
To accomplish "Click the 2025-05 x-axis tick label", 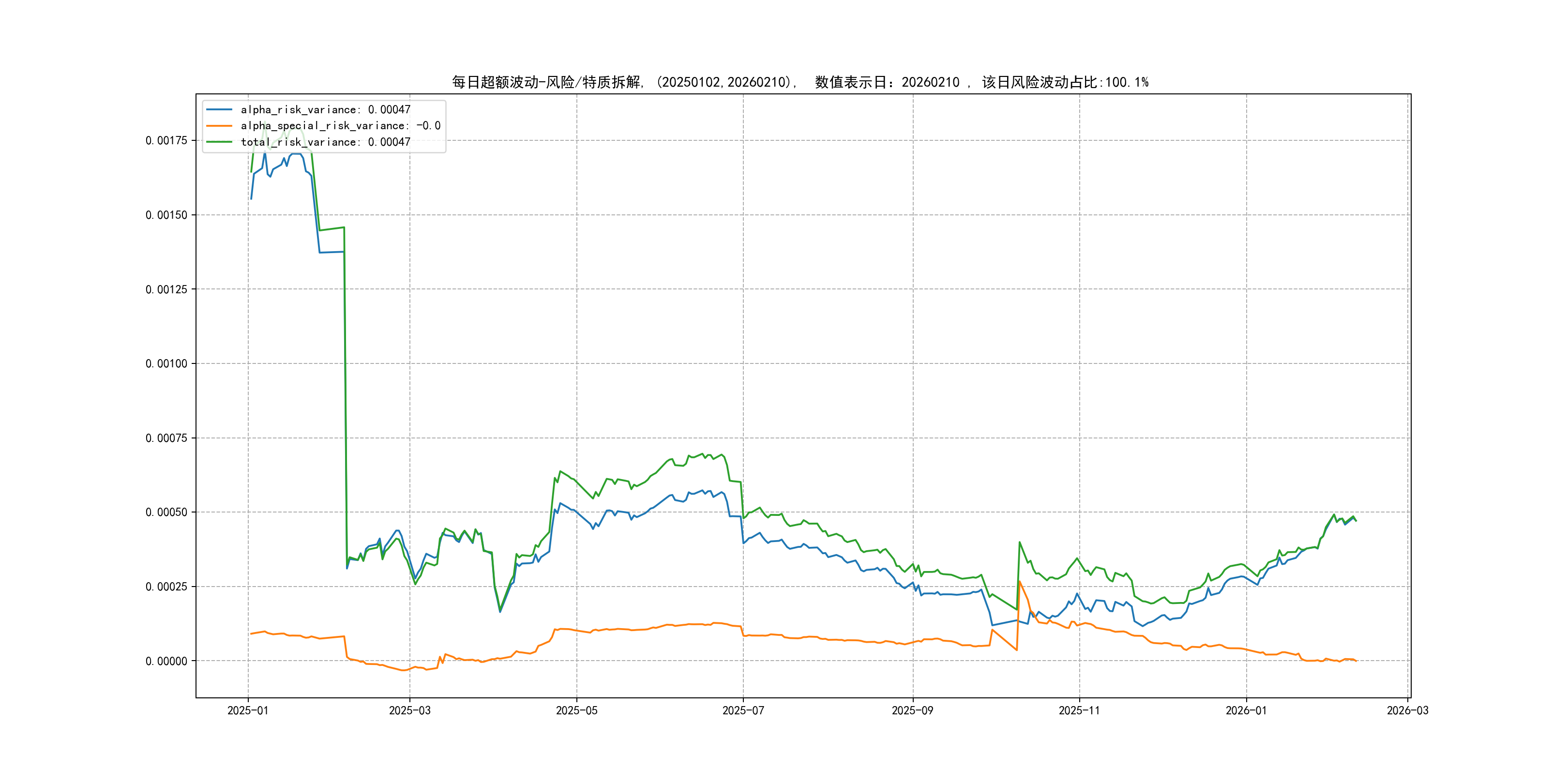I will (576, 710).
